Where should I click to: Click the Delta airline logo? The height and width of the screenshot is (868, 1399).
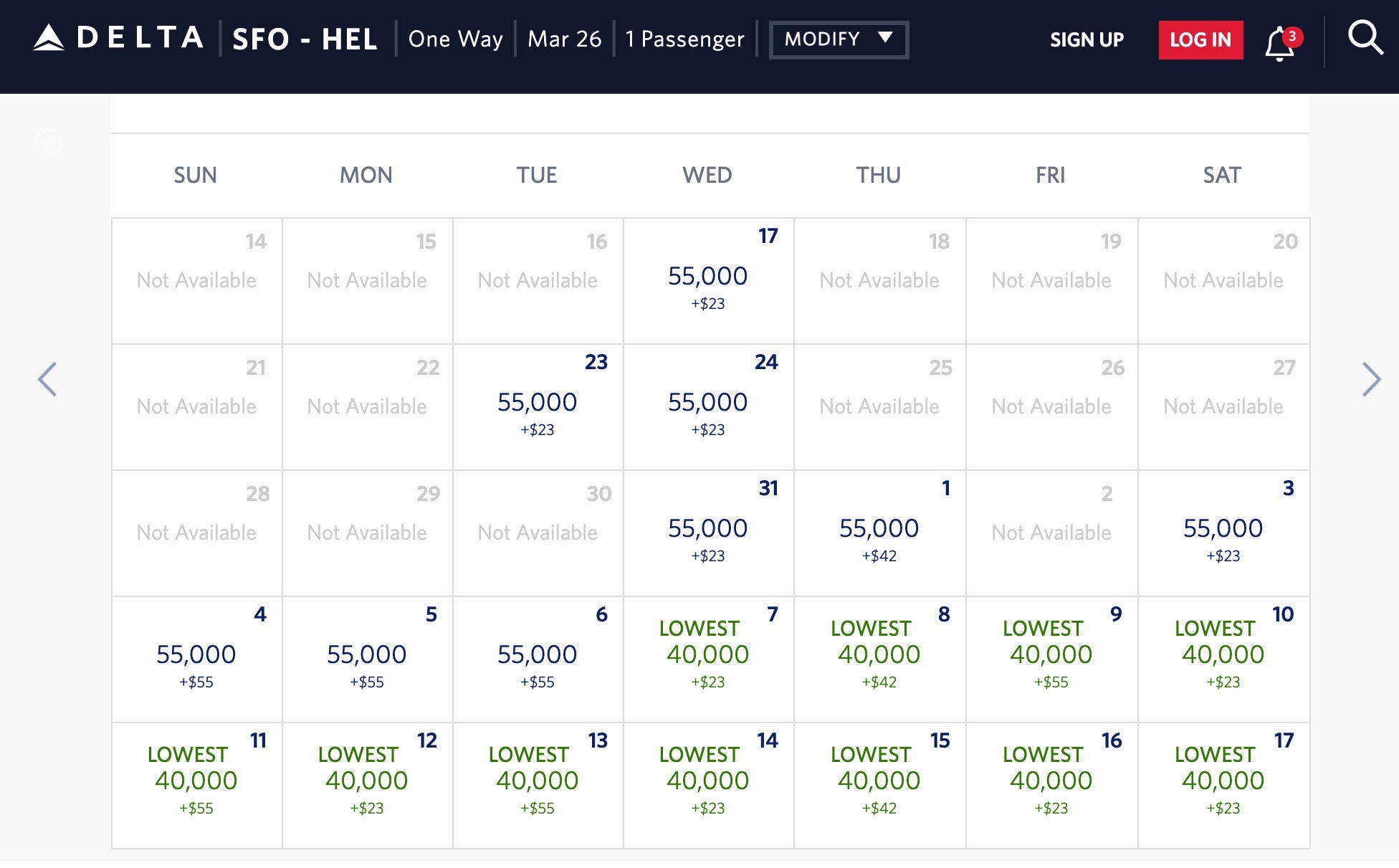click(118, 39)
